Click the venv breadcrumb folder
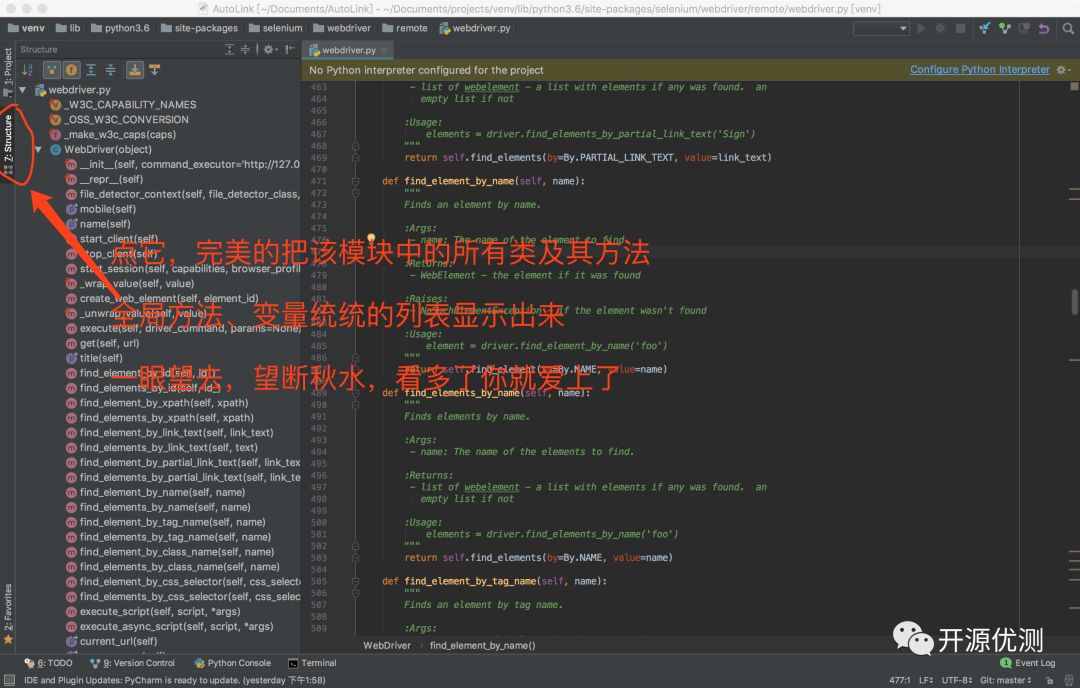The height and width of the screenshot is (688, 1080). pos(26,28)
